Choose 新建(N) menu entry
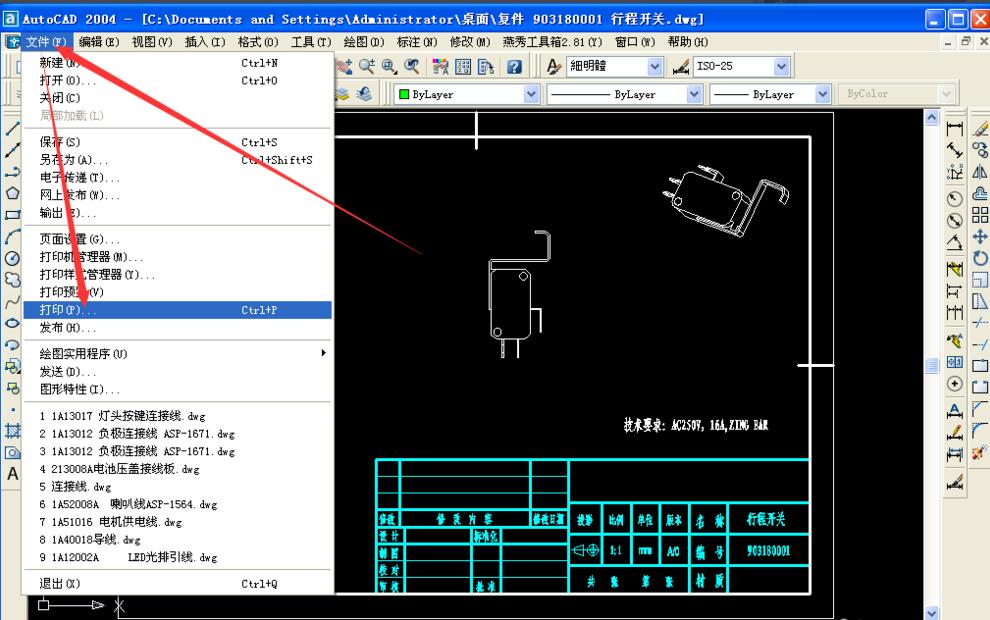The height and width of the screenshot is (620, 990). click(x=177, y=63)
